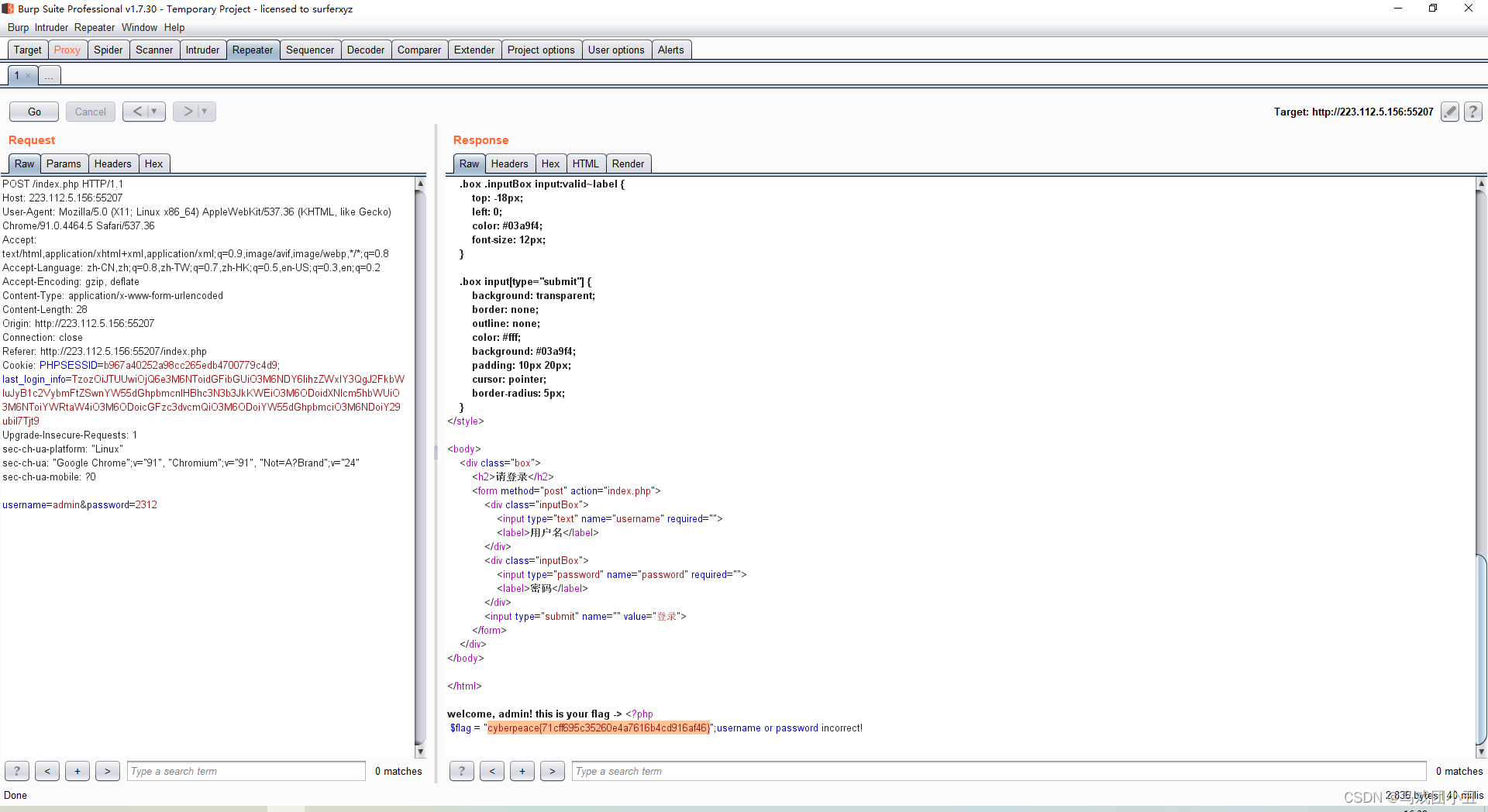Switch to the Target tool tab
This screenshot has height=812, width=1488.
28,50
